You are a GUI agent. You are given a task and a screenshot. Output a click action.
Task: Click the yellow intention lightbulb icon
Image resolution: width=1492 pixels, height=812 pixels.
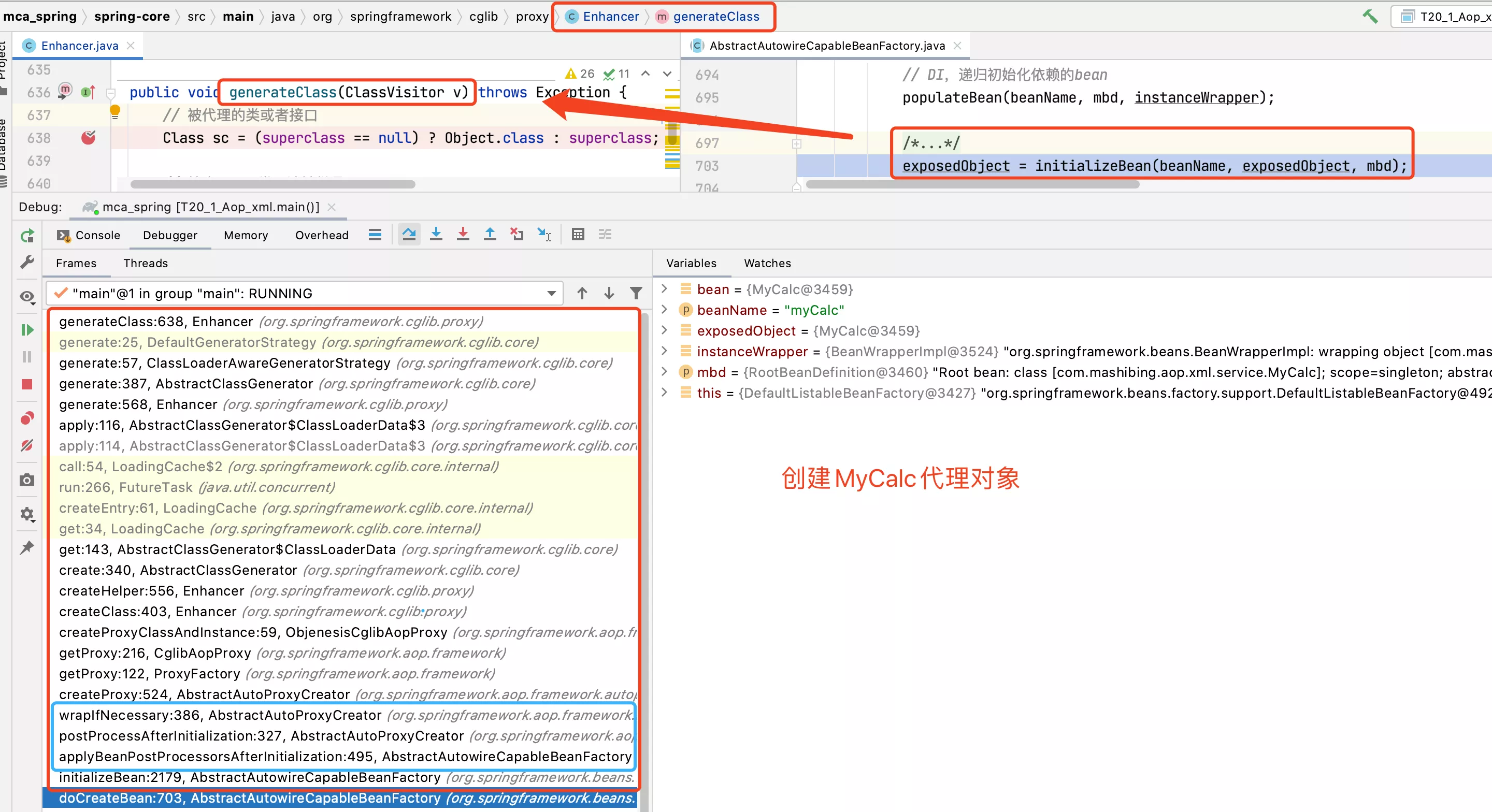[114, 112]
